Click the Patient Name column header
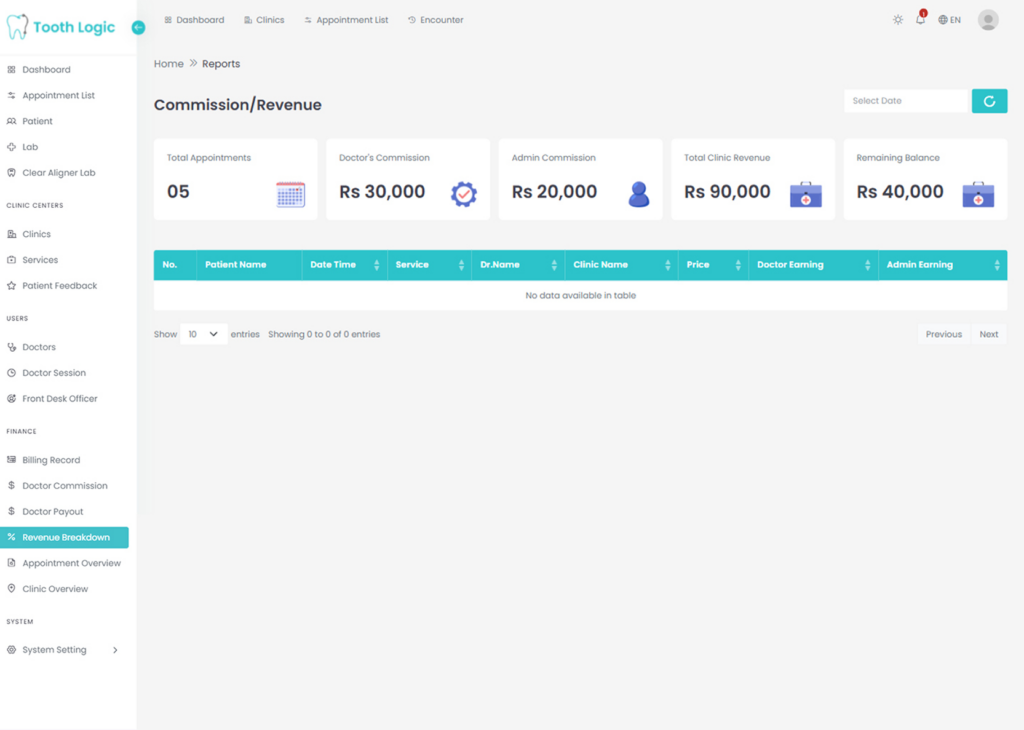The height and width of the screenshot is (730, 1024). [x=249, y=265]
